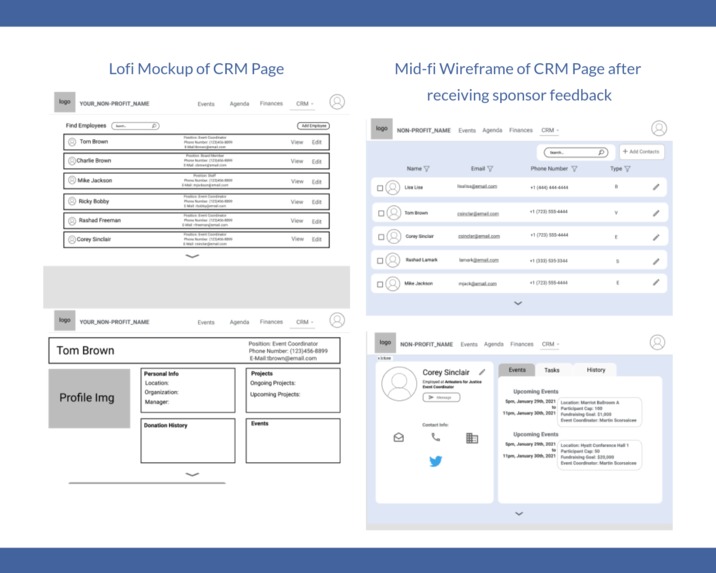Image resolution: width=716 pixels, height=573 pixels.
Task: Open the Phone Number column filter
Action: [x=574, y=169]
